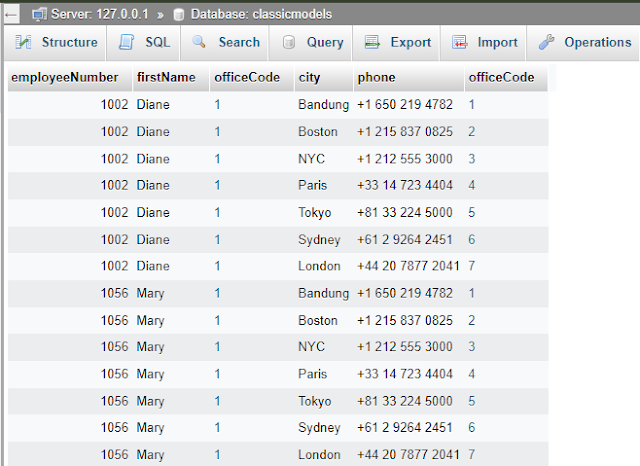Select Bandung city cell in first Diane row
Viewport: 640px width, 466px height.
click(323, 104)
